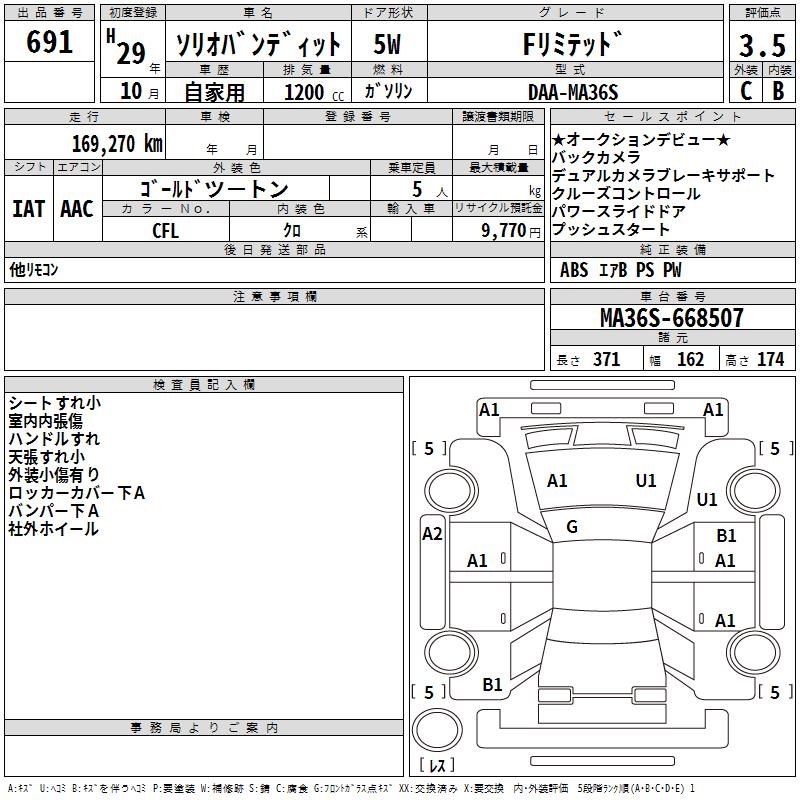
Task: Select exterior color ゴールドツートン
Action: pyautogui.click(x=214, y=189)
